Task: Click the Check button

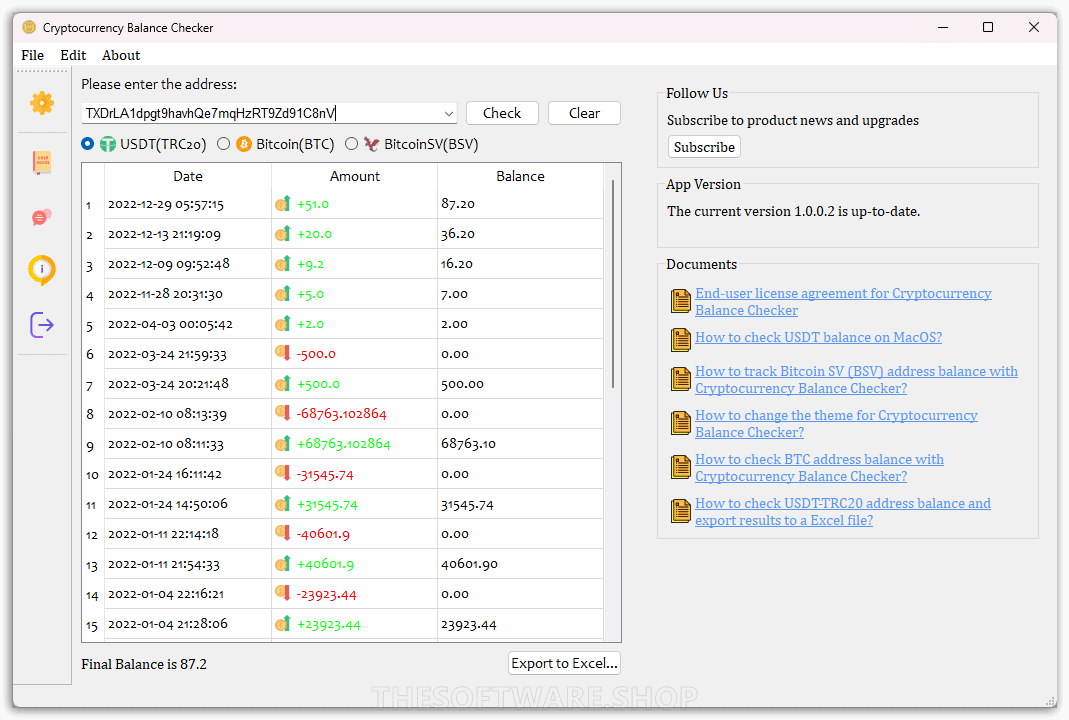Action: pos(502,113)
